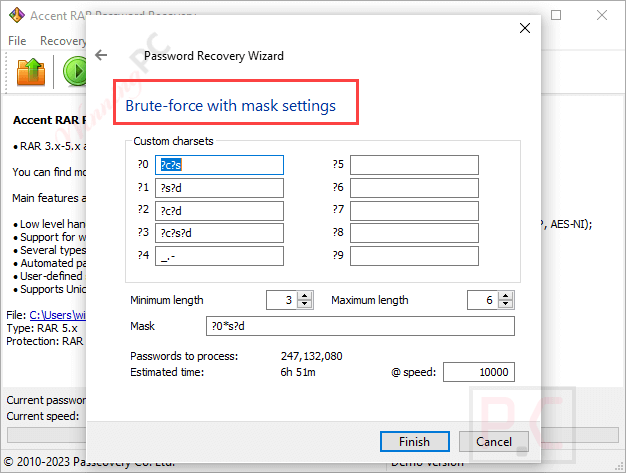Decrease Maximum length with down arrow

click(505, 304)
